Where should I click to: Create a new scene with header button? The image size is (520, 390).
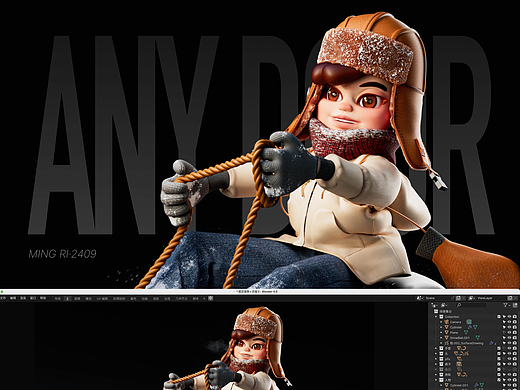coord(458,298)
